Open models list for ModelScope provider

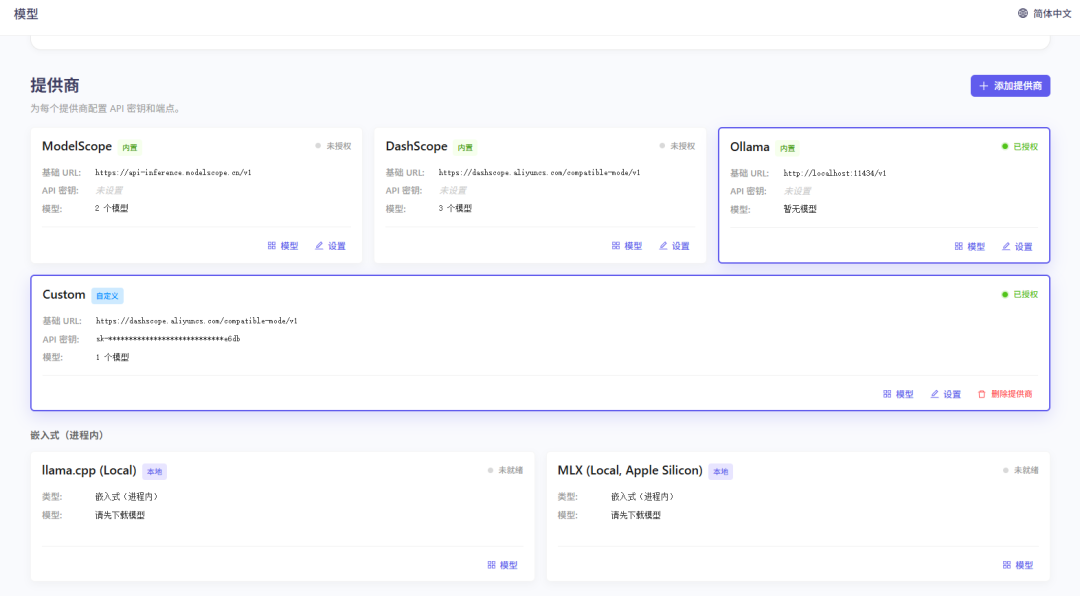click(x=283, y=246)
